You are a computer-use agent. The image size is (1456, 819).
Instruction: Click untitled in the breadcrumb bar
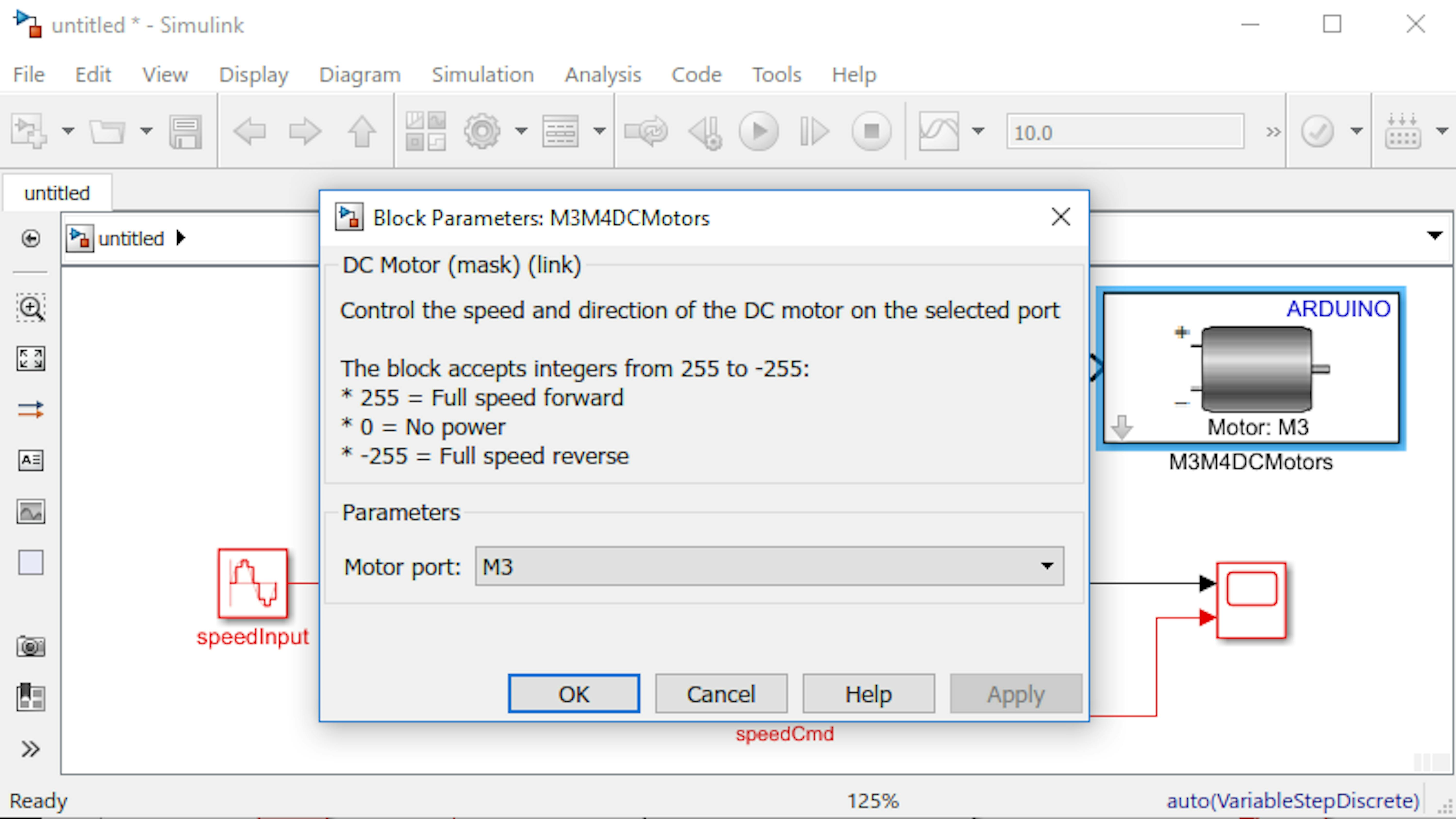click(131, 239)
